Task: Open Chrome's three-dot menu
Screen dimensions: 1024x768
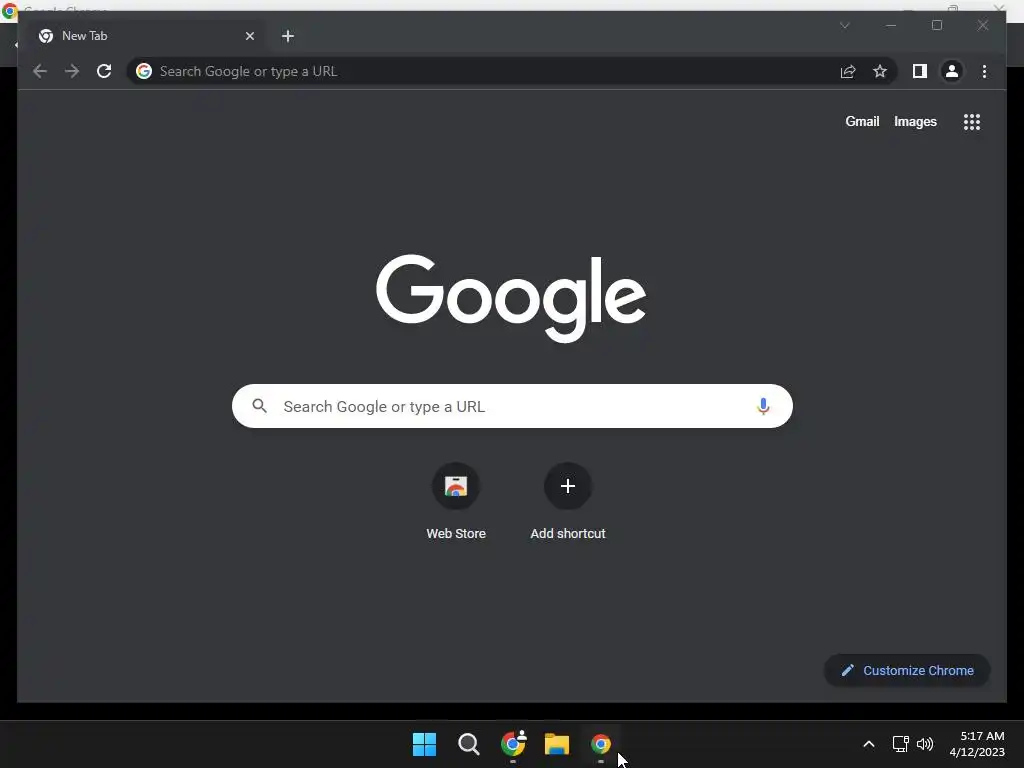Action: 984,71
